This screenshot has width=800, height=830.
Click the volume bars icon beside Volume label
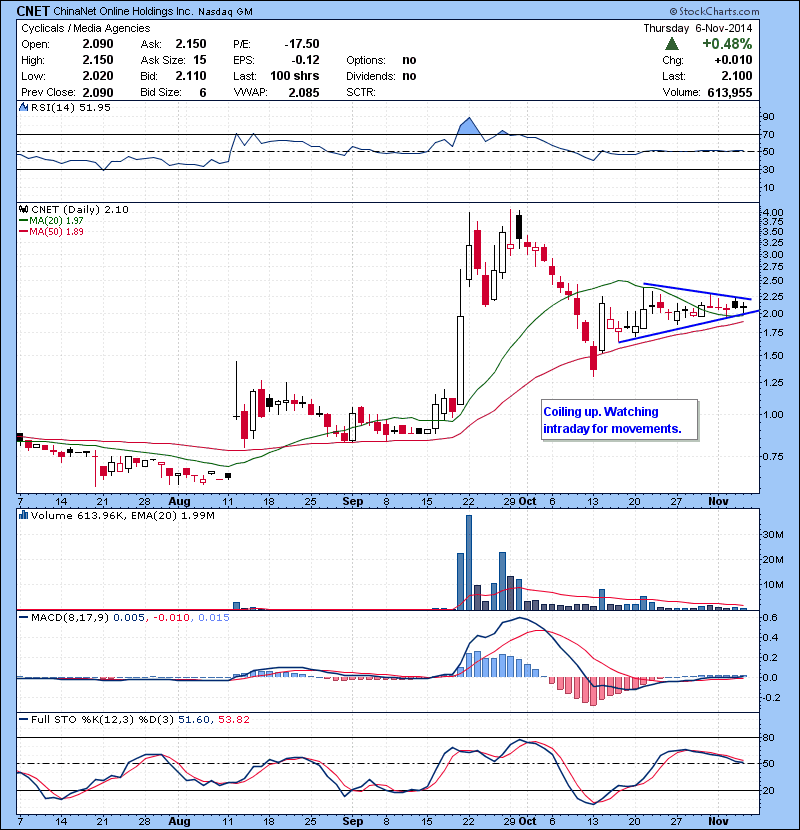point(24,515)
